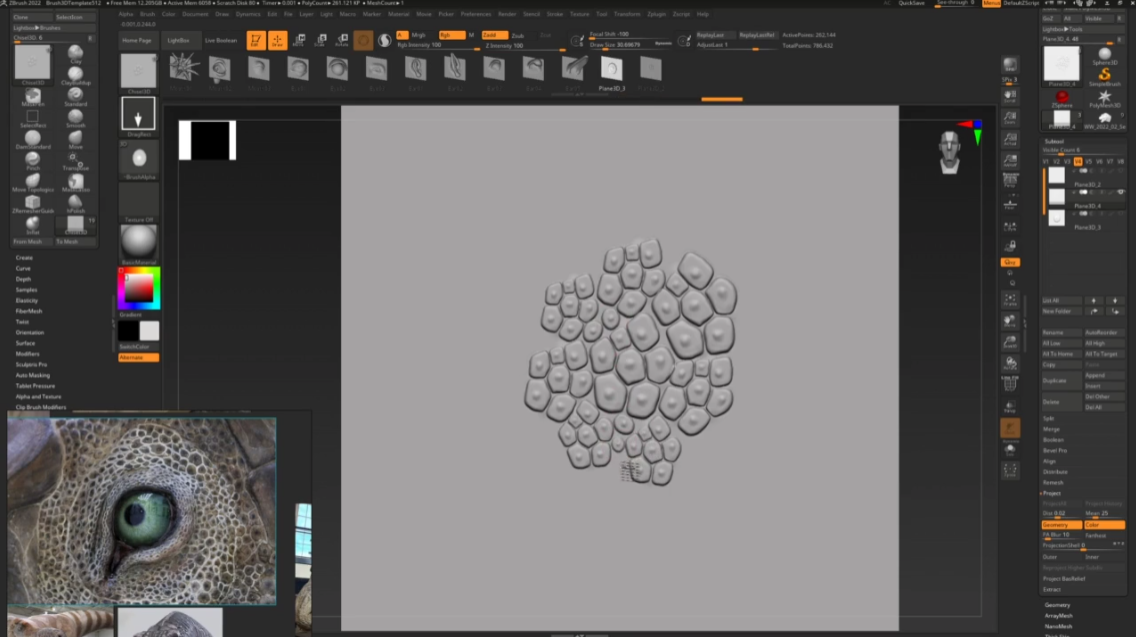Expand the Curve brush section
Image resolution: width=1136 pixels, height=637 pixels.
[23, 268]
